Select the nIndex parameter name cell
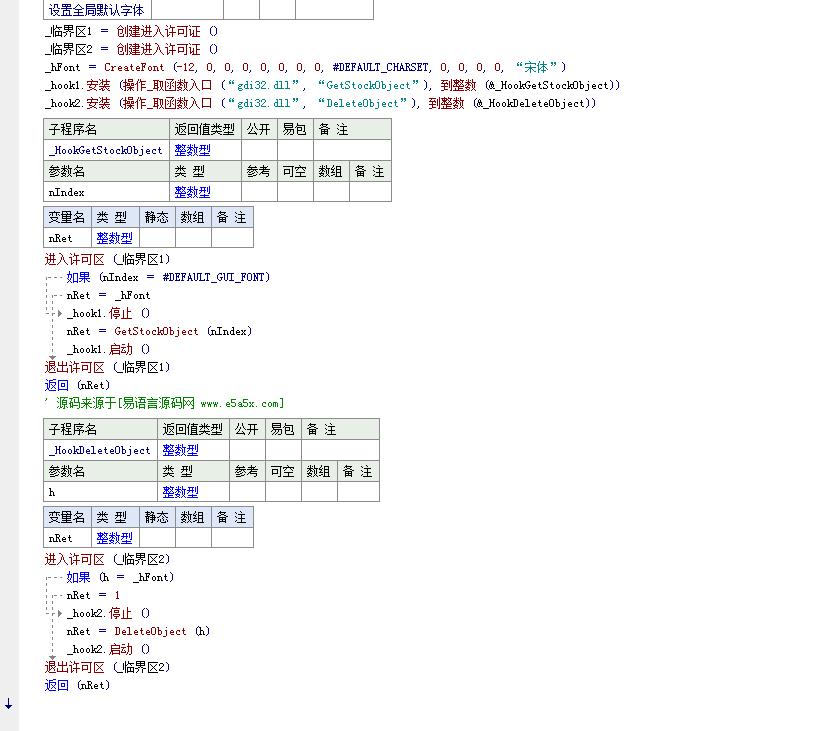The width and height of the screenshot is (835, 731). [107, 192]
